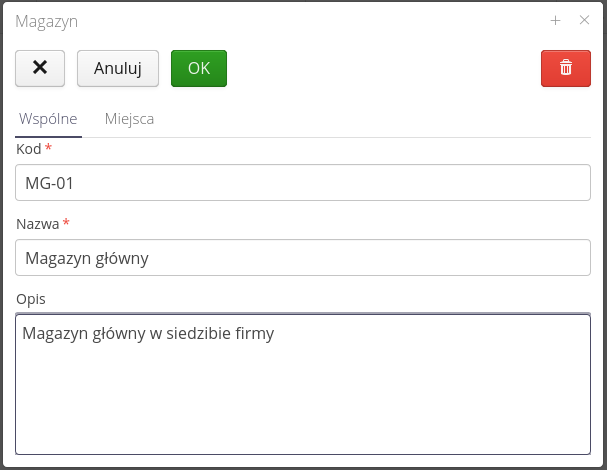Image resolution: width=607 pixels, height=470 pixels.
Task: Click the black X icon button
Action: click(40, 68)
